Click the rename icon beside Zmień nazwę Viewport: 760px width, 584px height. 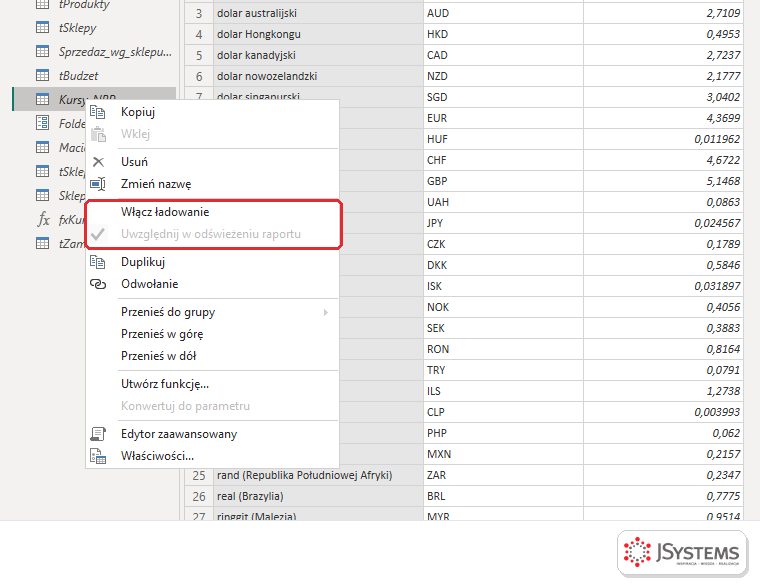(98, 184)
